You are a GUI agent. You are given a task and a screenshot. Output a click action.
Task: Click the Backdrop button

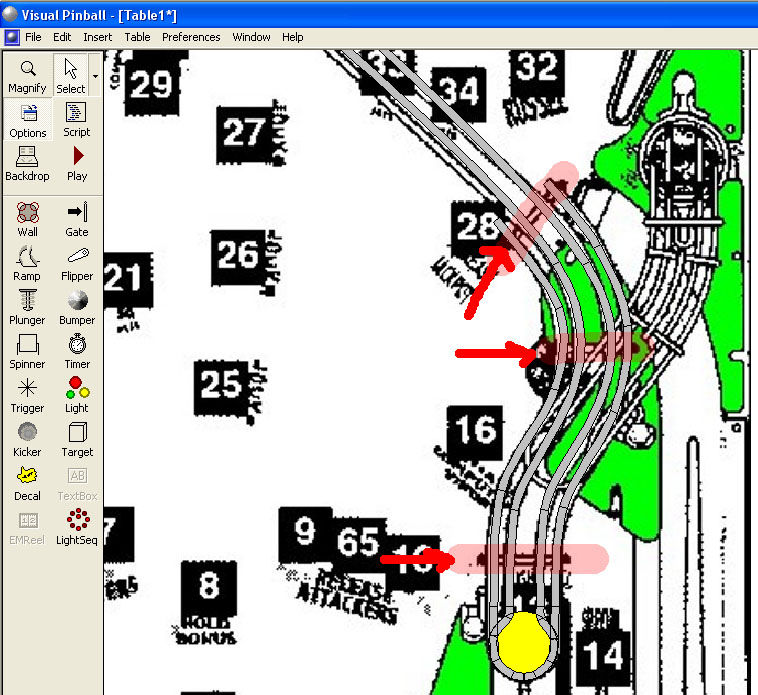[27, 164]
